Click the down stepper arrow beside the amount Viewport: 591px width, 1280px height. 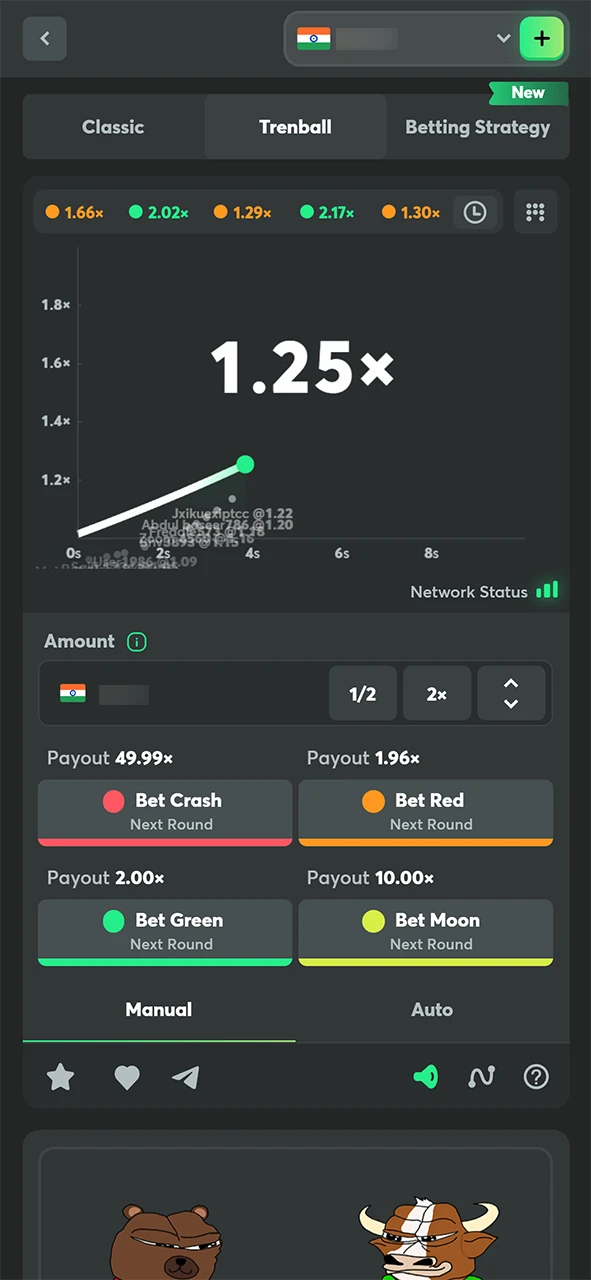pos(511,701)
